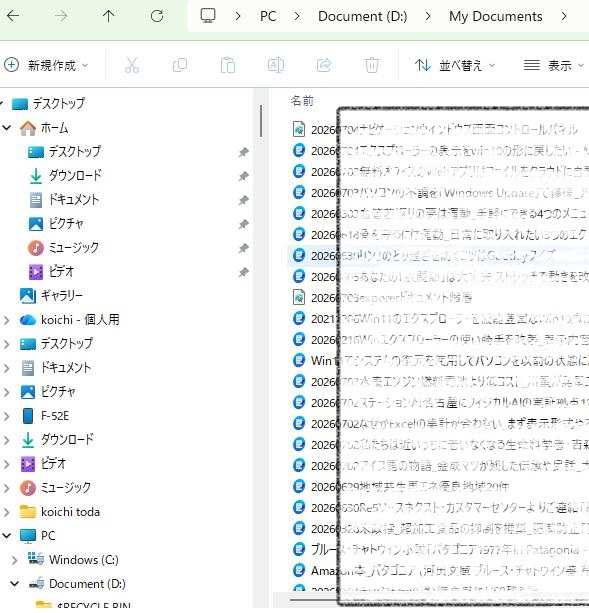Expand the Windows (C:) drive node

coord(14,560)
